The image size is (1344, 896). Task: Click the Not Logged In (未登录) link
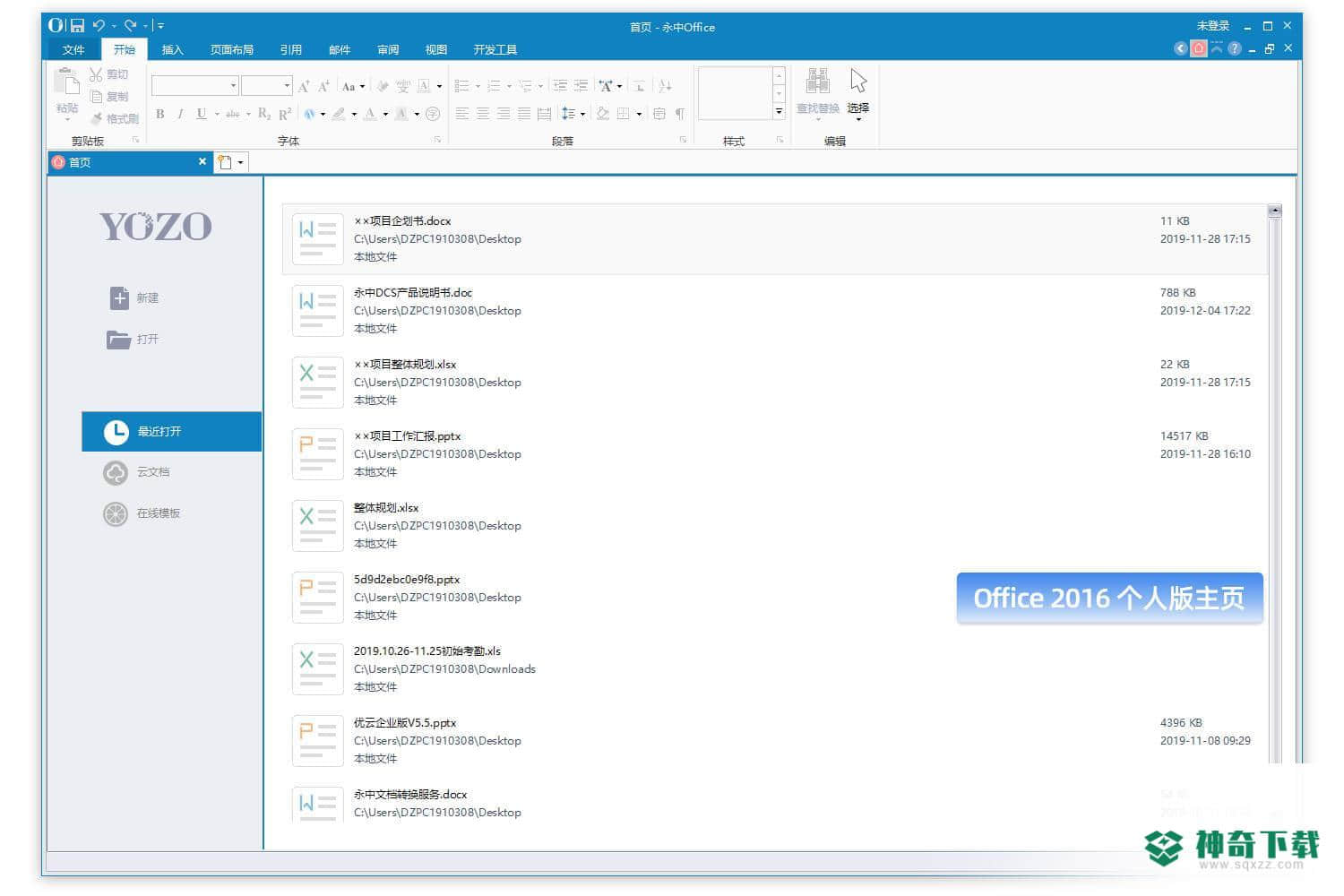click(1213, 26)
